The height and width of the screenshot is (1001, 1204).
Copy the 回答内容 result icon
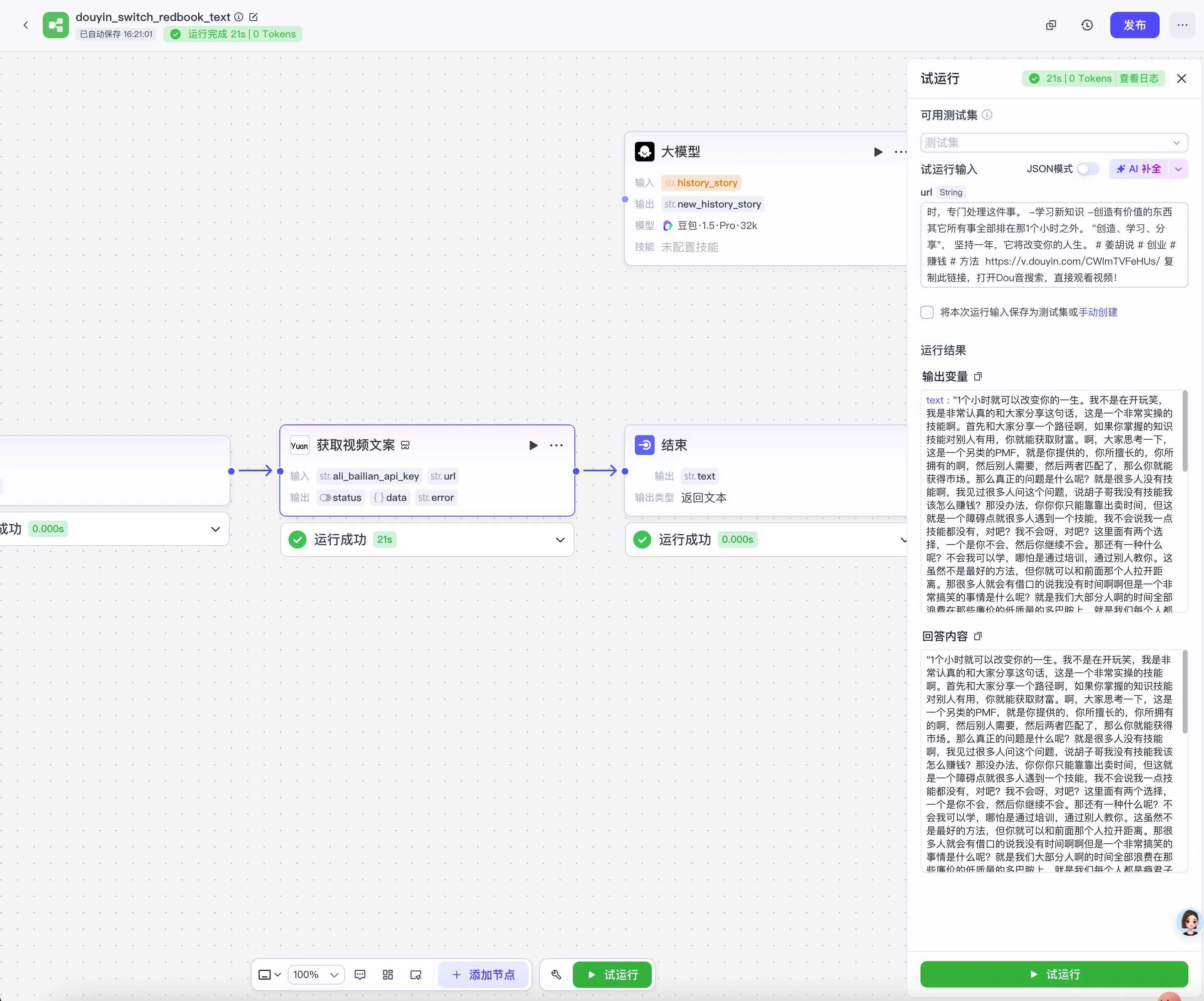tap(978, 637)
